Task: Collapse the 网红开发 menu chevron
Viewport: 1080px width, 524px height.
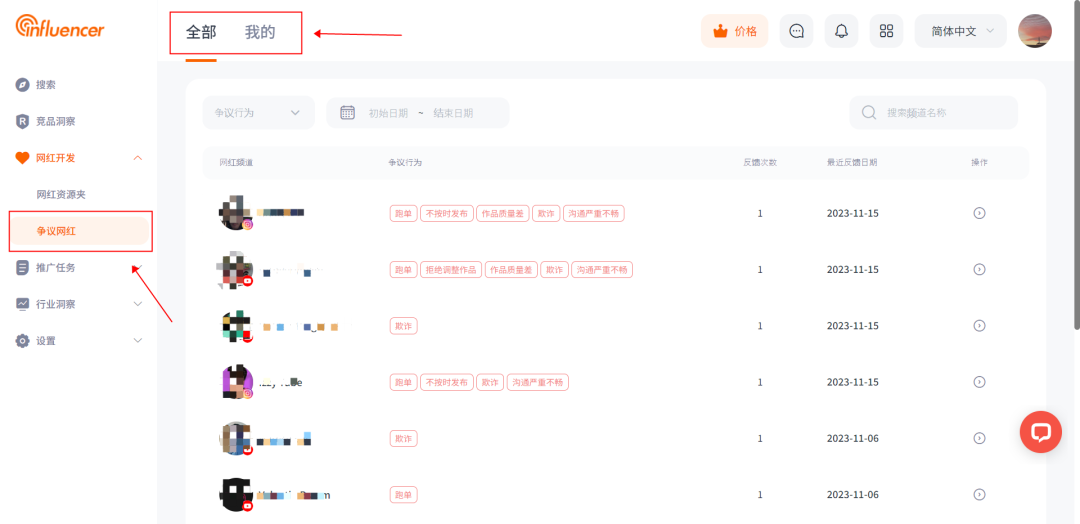Action: 137,158
